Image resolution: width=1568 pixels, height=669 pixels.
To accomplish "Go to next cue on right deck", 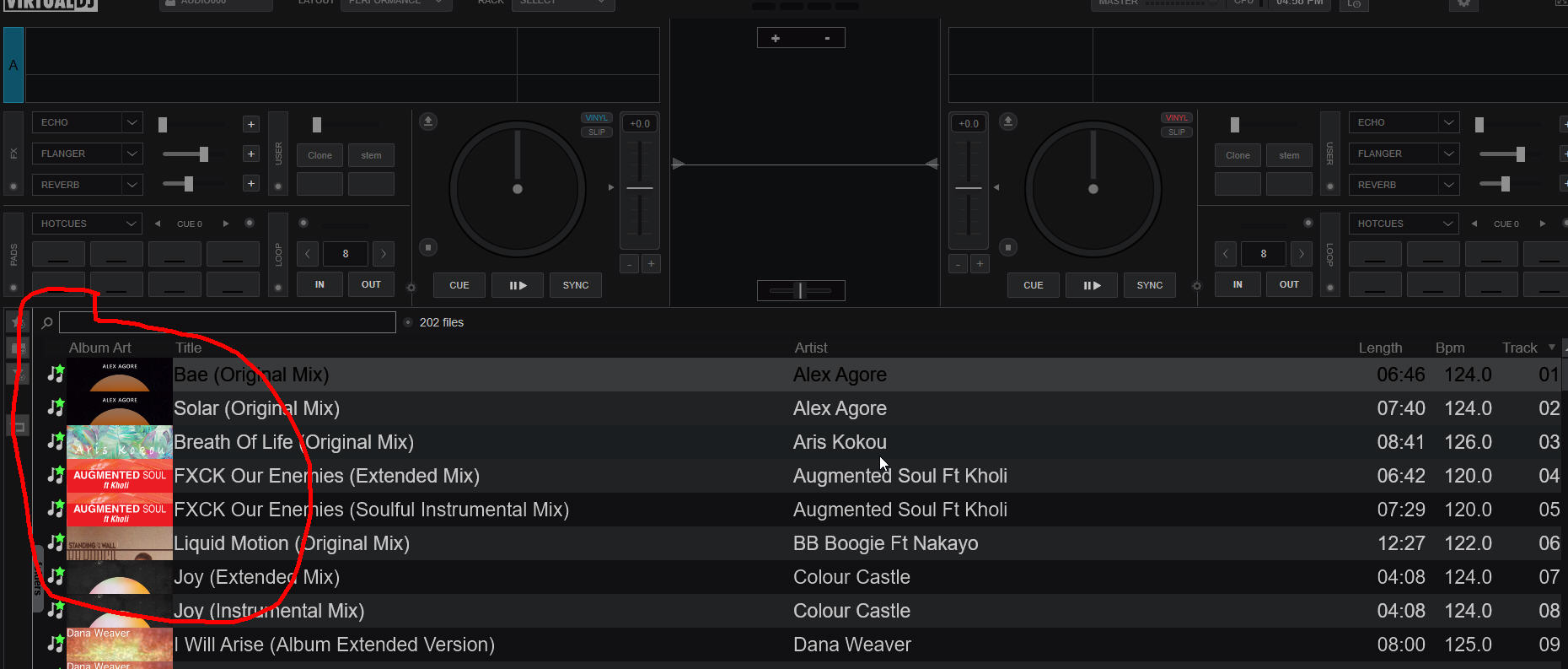I will (x=1543, y=224).
